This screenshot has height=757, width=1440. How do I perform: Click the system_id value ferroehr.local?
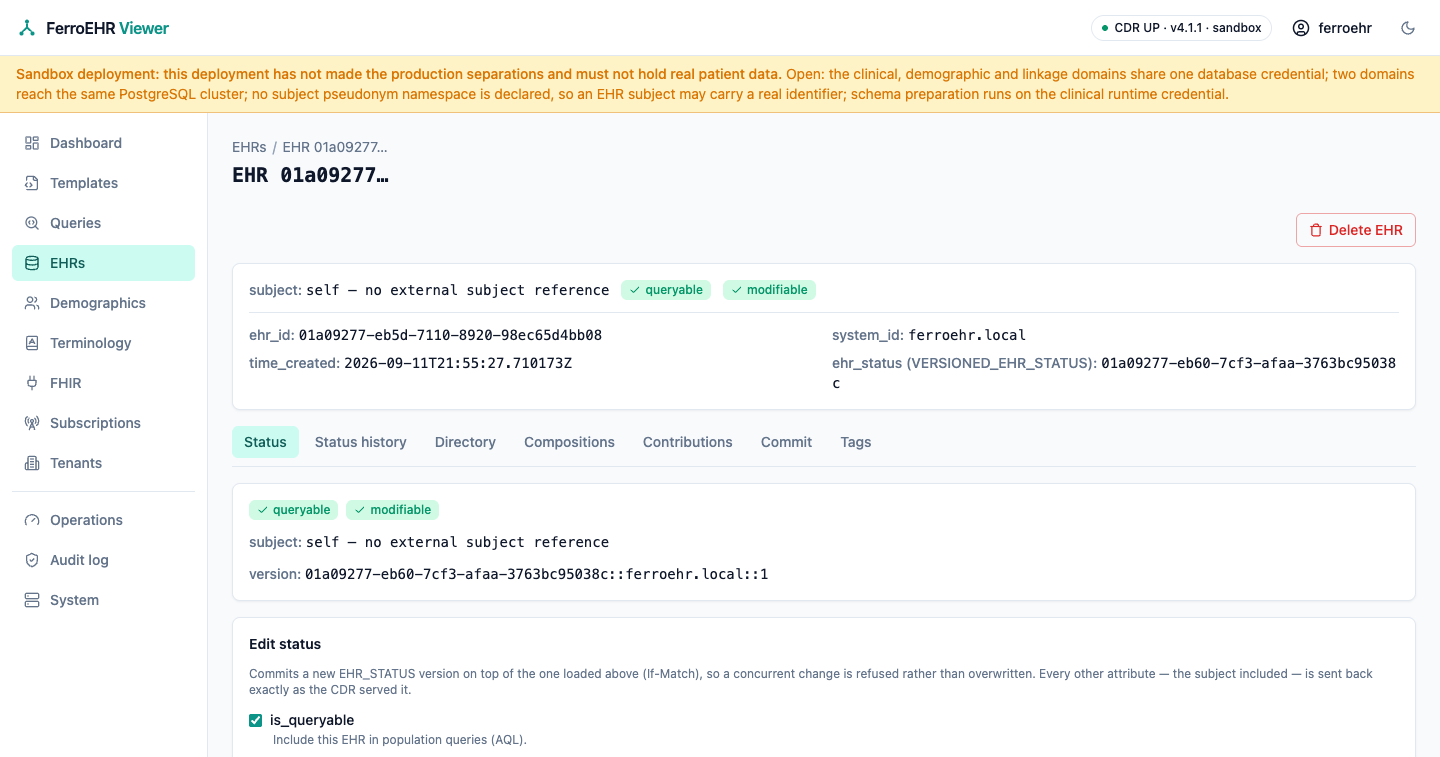tap(967, 335)
